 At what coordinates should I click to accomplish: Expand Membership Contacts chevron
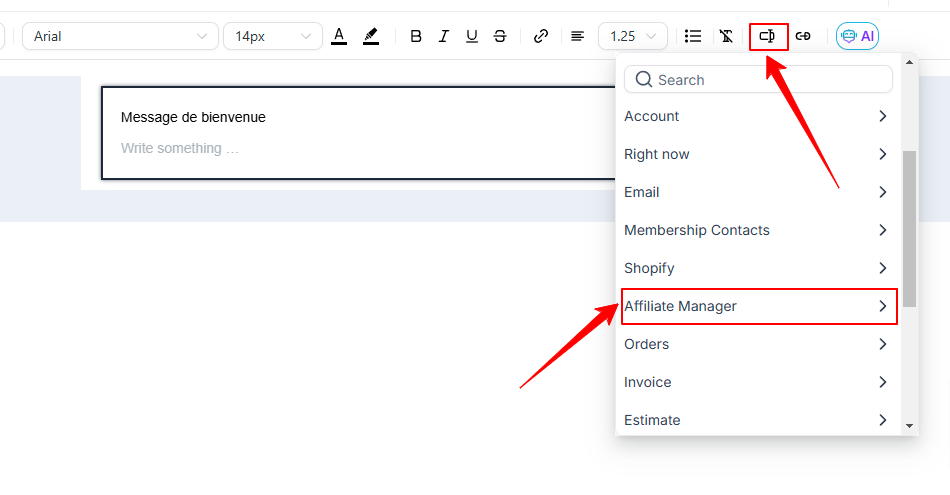click(883, 230)
